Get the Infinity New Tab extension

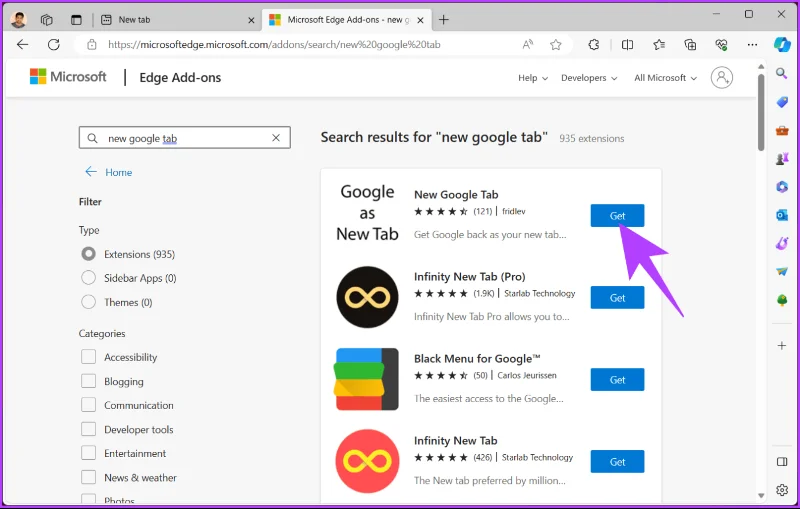click(x=617, y=462)
